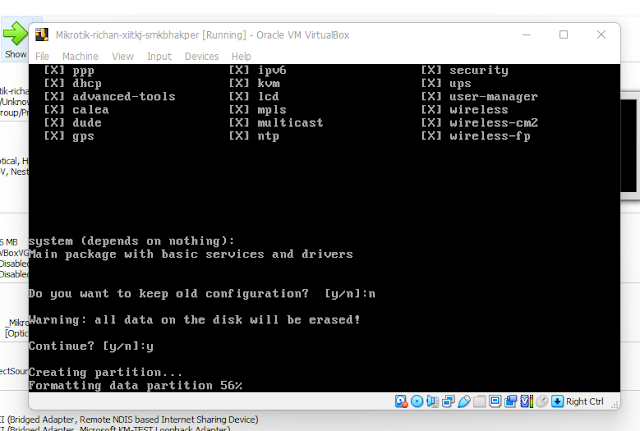This screenshot has height=431, width=640.
Task: Click the USB devices status icon
Action: [464, 402]
